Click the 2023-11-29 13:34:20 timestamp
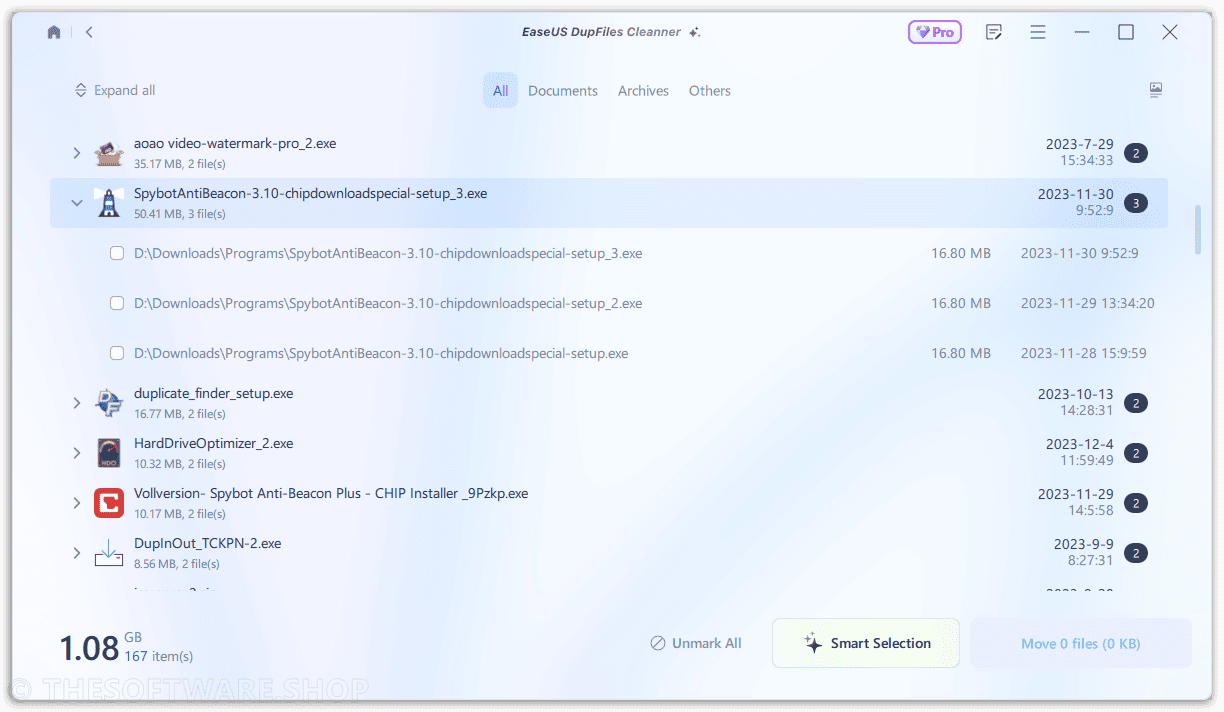This screenshot has width=1224, height=712. pos(1088,303)
